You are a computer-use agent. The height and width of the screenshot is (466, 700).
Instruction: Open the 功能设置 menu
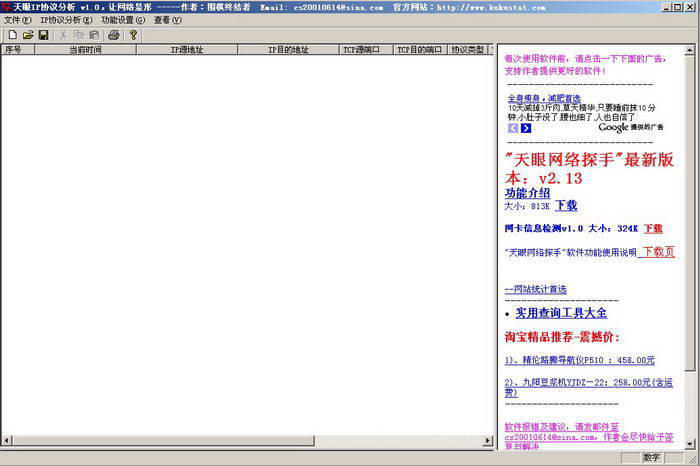point(124,20)
